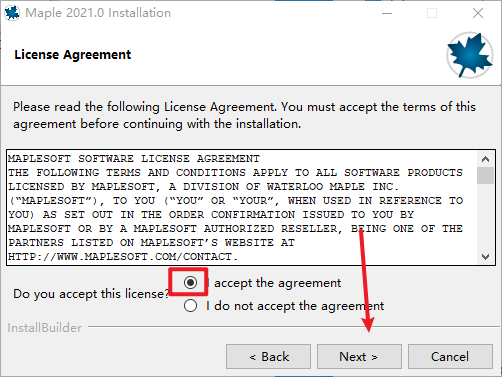The height and width of the screenshot is (377, 502).
Task: Click the 'Maple 2021.0 Installation' title bar text
Action: pos(98,13)
